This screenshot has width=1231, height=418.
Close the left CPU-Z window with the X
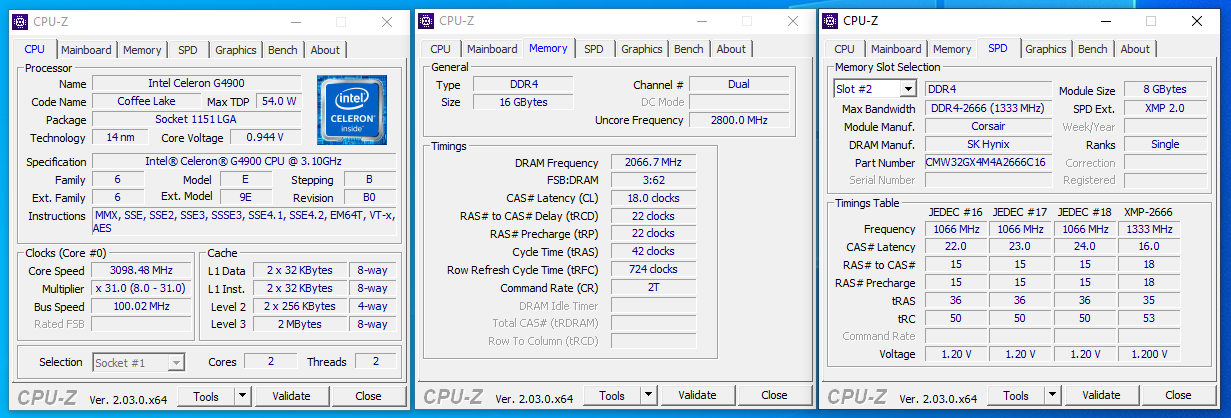pos(387,22)
